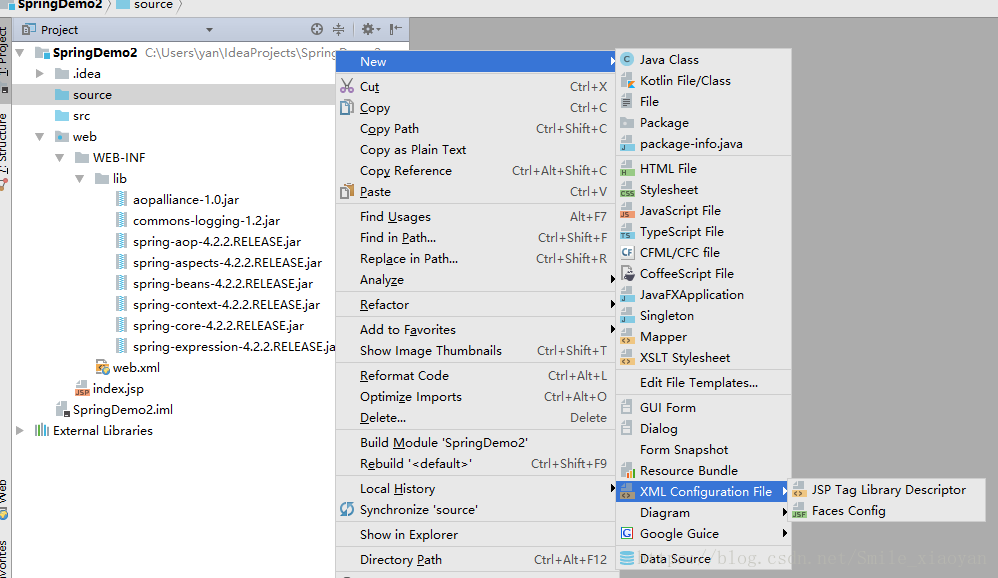This screenshot has height=578, width=998.
Task: Click the Google Guice icon
Action: click(627, 533)
